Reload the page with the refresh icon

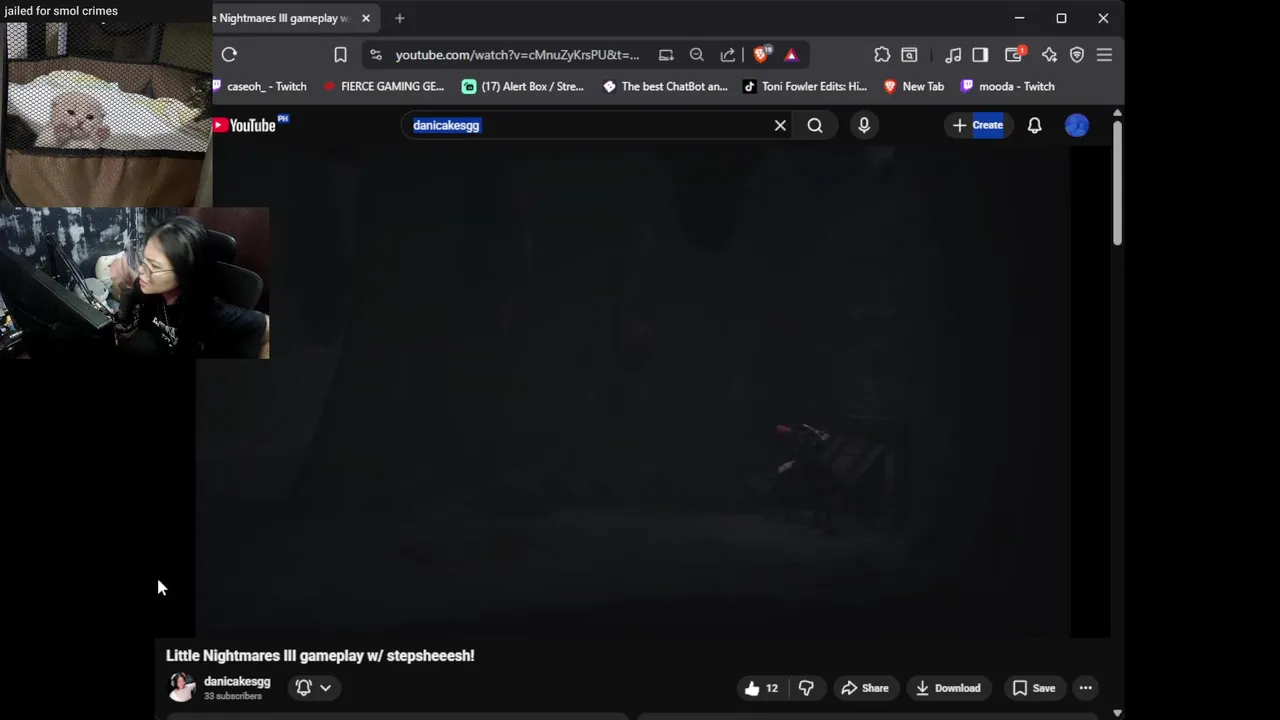229,55
